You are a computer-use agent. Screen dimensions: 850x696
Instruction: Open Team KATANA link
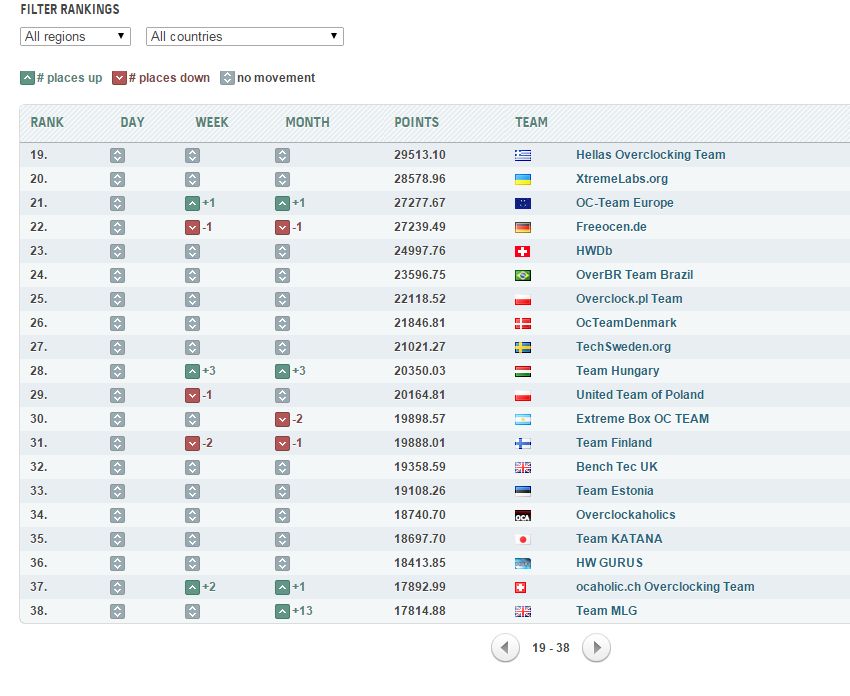coord(619,539)
